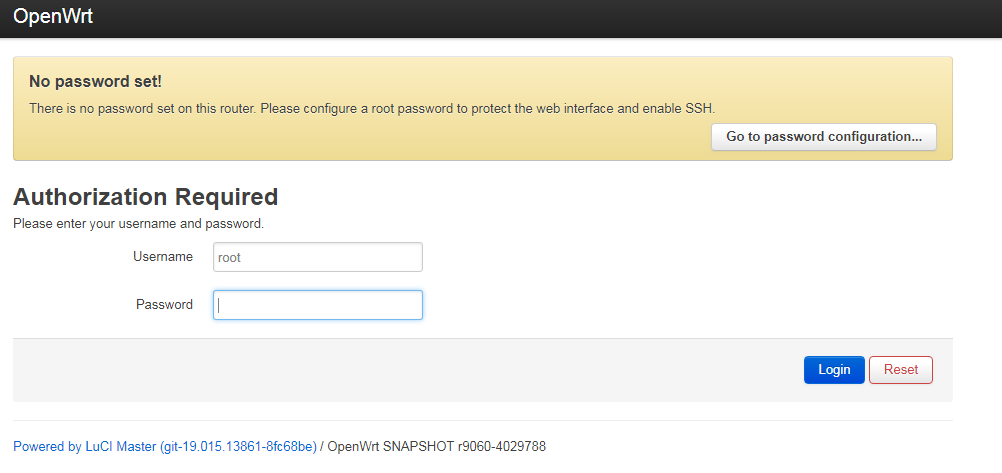Click the "Please enter your username and password" text
The image size is (1002, 473).
(x=138, y=224)
